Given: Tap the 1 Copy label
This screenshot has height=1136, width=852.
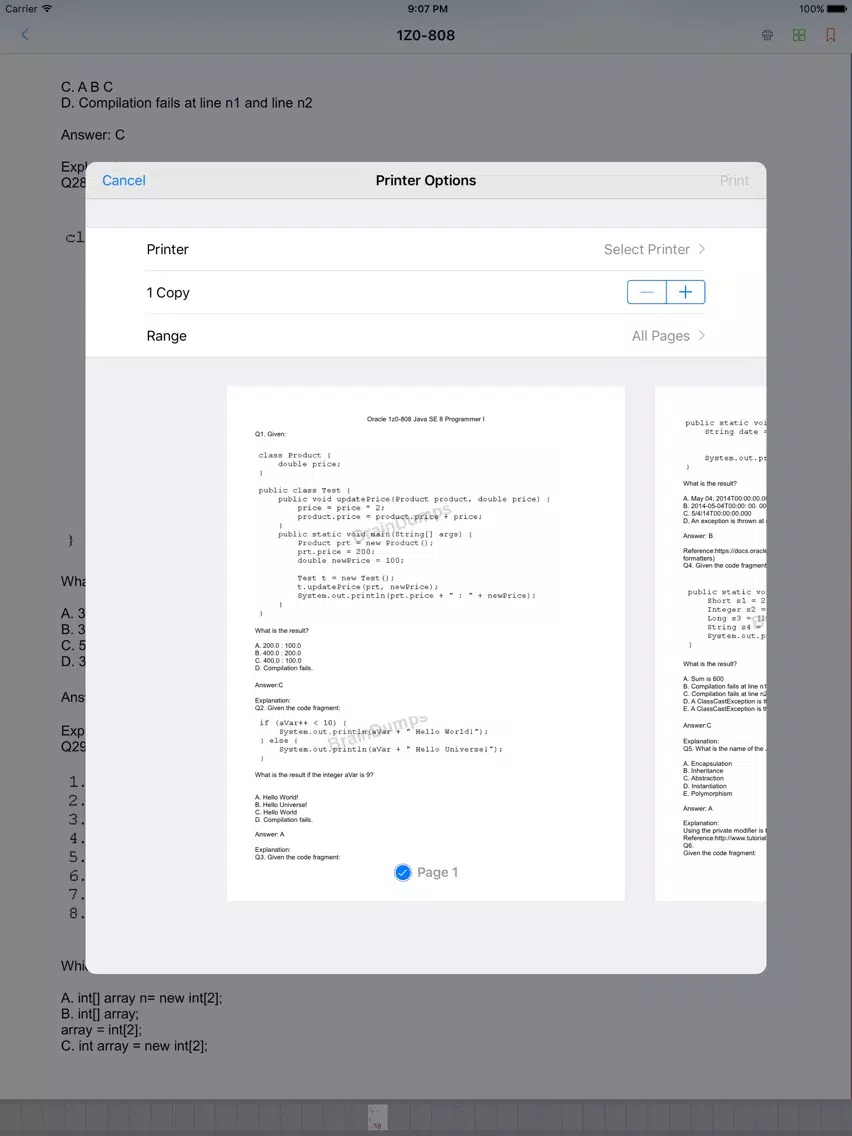Looking at the screenshot, I should tap(168, 293).
